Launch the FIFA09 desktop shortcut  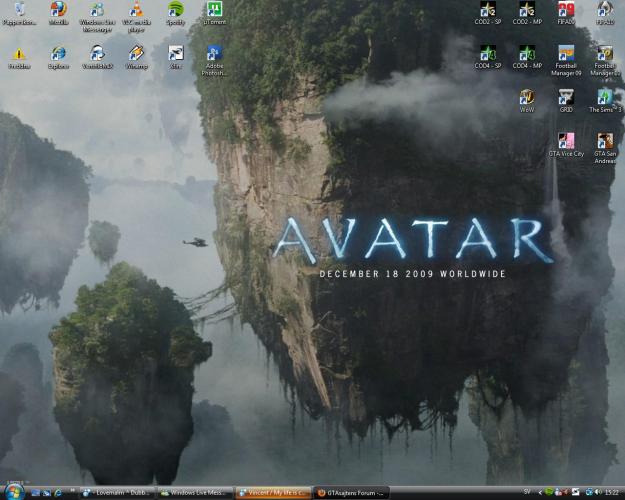tap(566, 13)
